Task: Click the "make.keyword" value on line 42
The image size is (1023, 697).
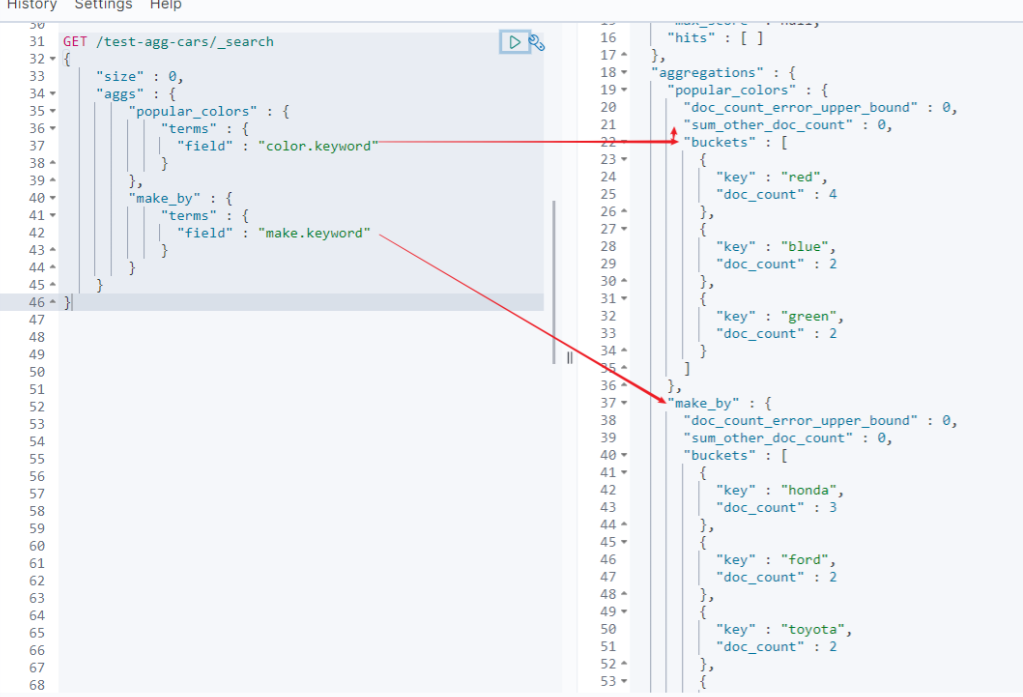Action: click(314, 233)
